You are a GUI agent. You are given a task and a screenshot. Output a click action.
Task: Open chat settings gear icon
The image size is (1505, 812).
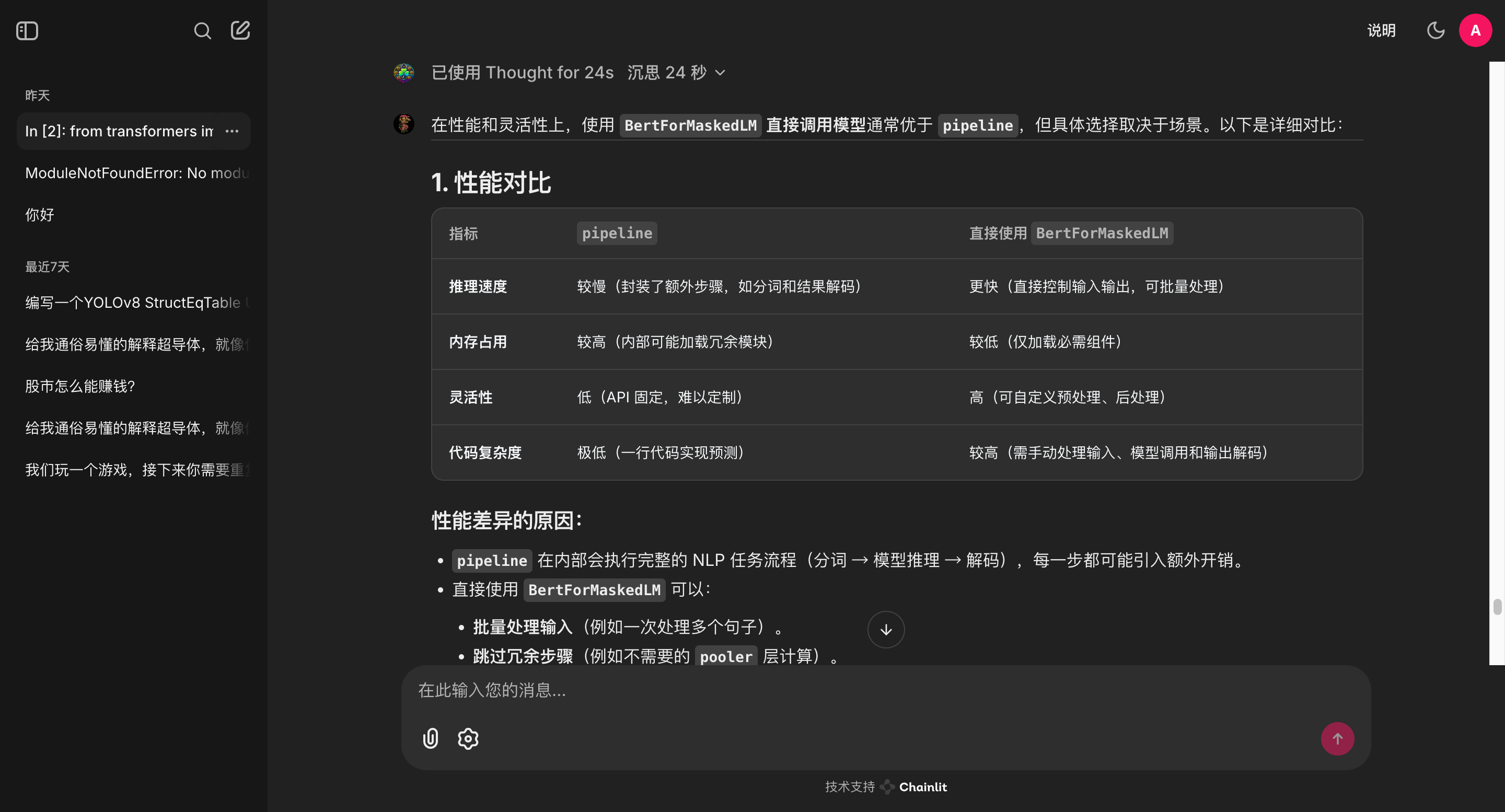pyautogui.click(x=468, y=738)
